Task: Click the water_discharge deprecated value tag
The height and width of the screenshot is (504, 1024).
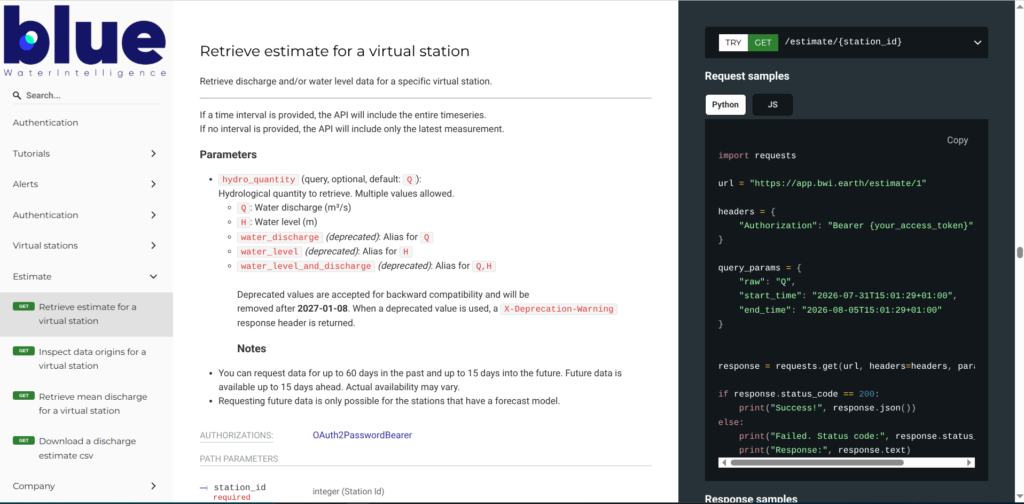Action: pyautogui.click(x=280, y=238)
